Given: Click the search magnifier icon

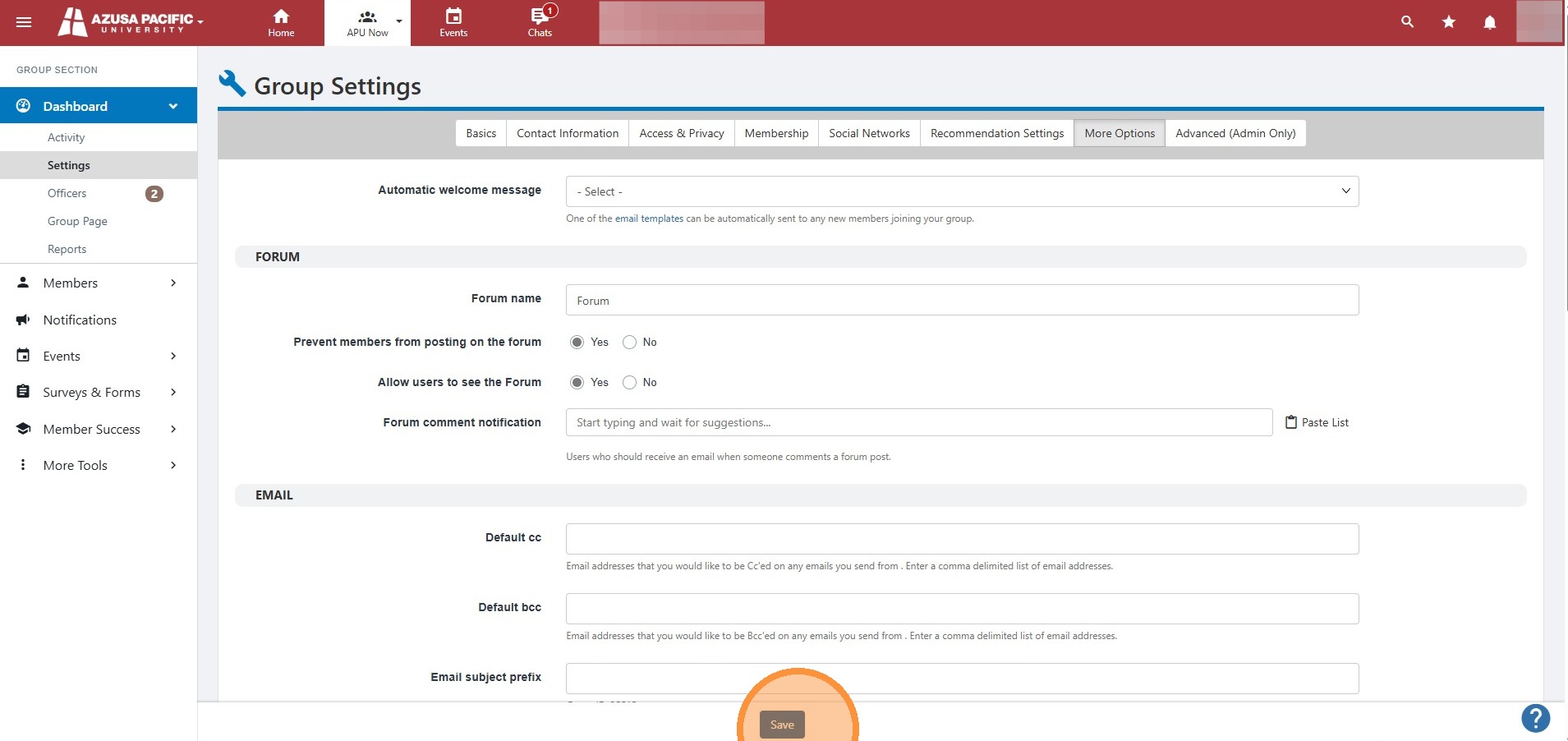Looking at the screenshot, I should (1407, 22).
